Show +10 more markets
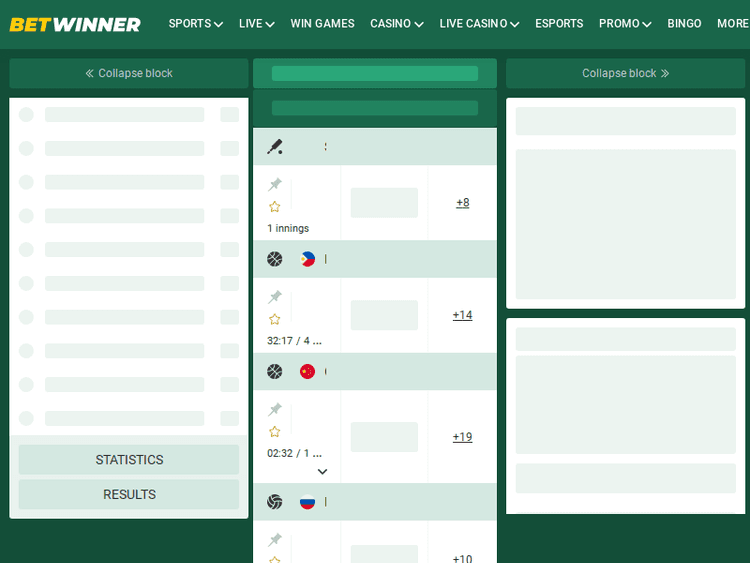Image resolution: width=750 pixels, height=563 pixels. [x=463, y=558]
